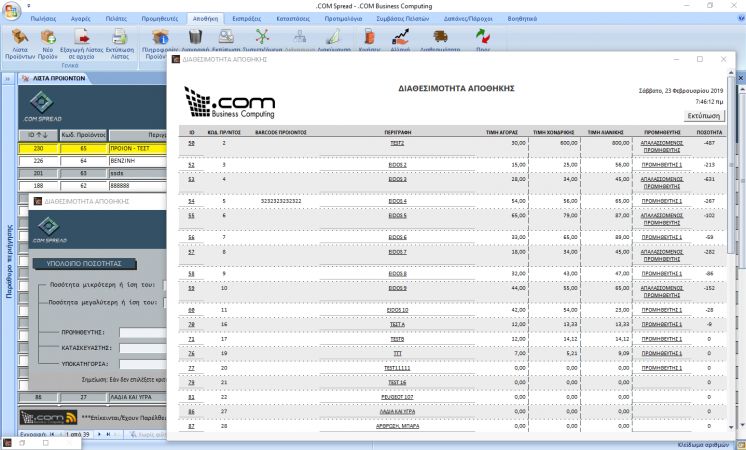Click the green and red arrows ribbon icon
This screenshot has height=450, width=746.
pos(483,37)
